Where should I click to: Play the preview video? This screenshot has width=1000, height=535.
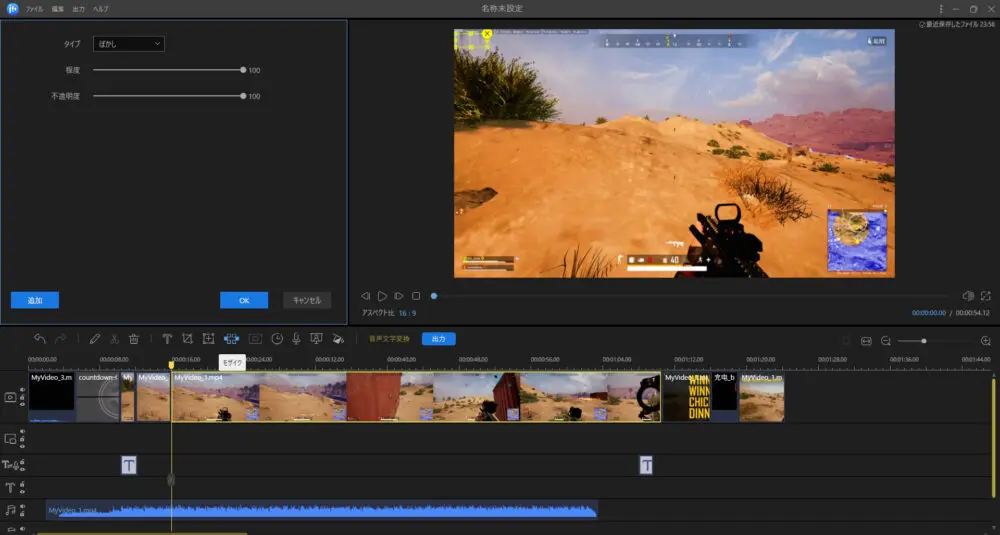pos(382,296)
